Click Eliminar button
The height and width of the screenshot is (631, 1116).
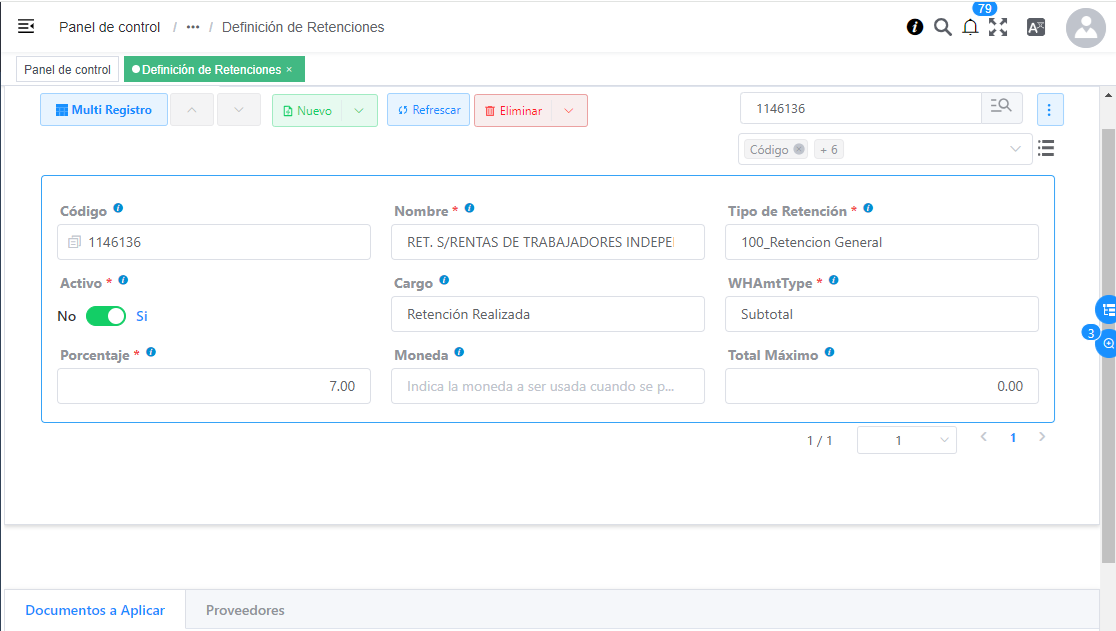point(513,110)
